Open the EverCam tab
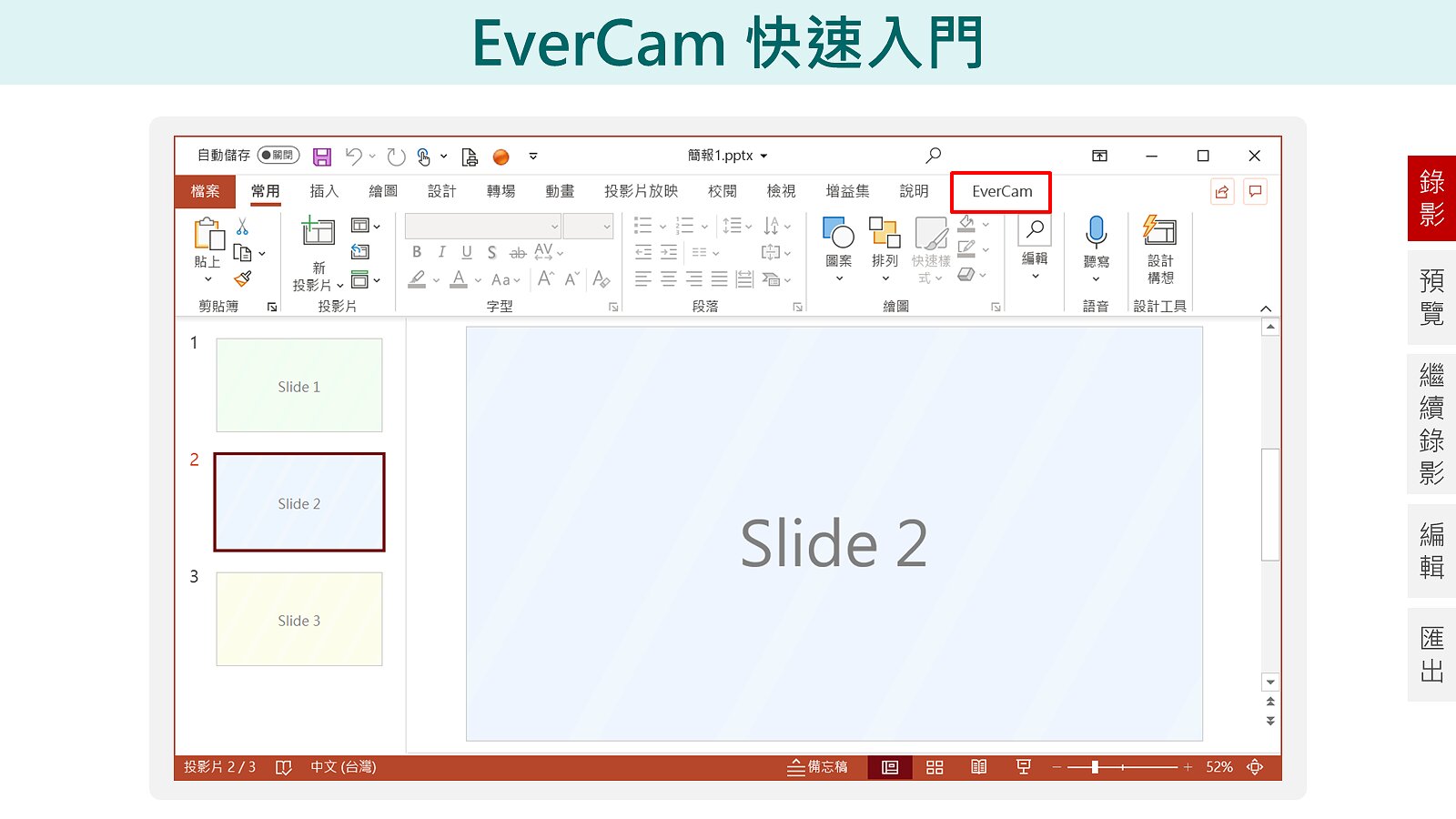Viewport: 1456px width, 819px height. coord(1001,192)
